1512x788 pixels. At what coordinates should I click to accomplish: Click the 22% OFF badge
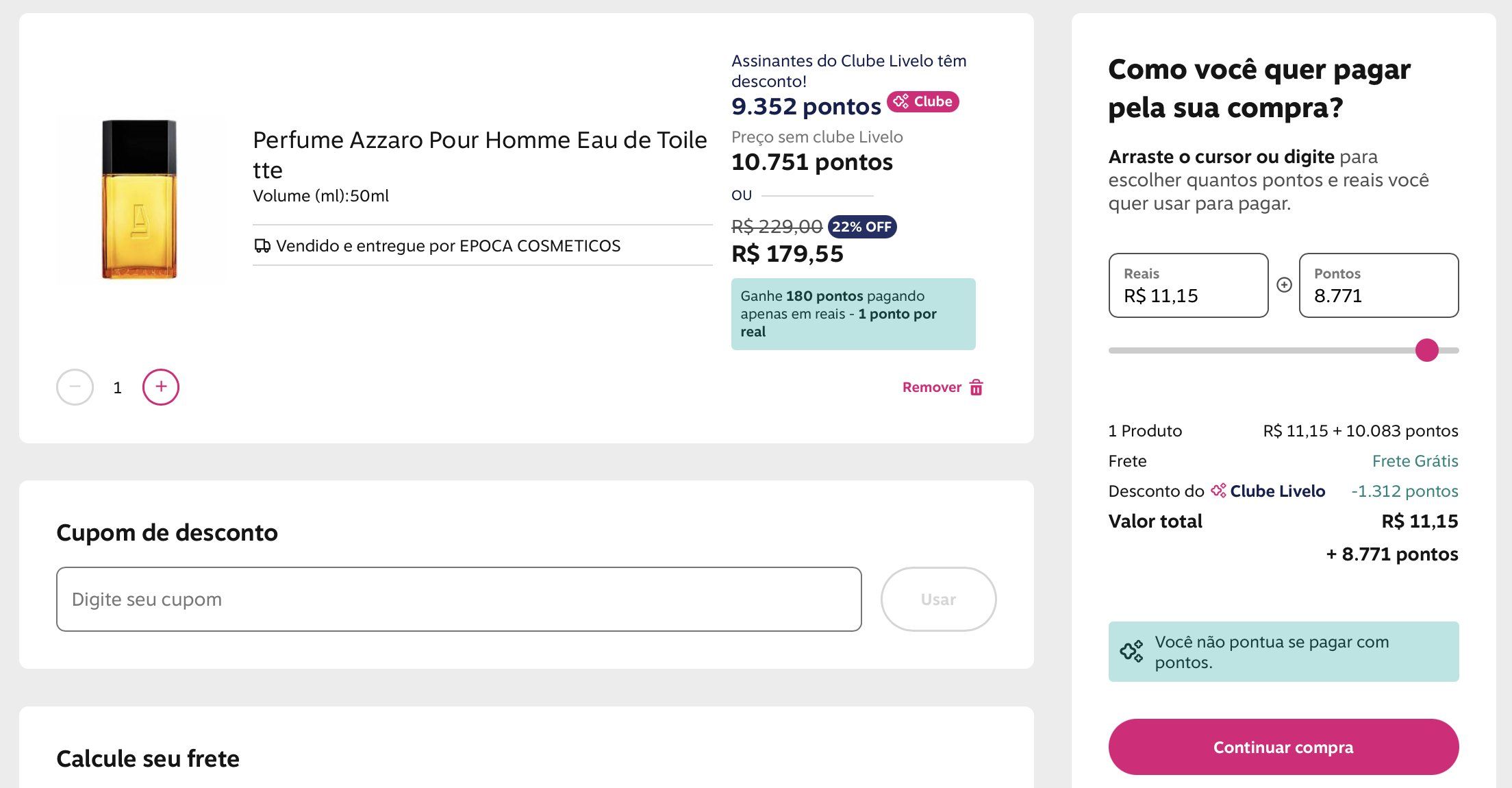[x=861, y=227]
